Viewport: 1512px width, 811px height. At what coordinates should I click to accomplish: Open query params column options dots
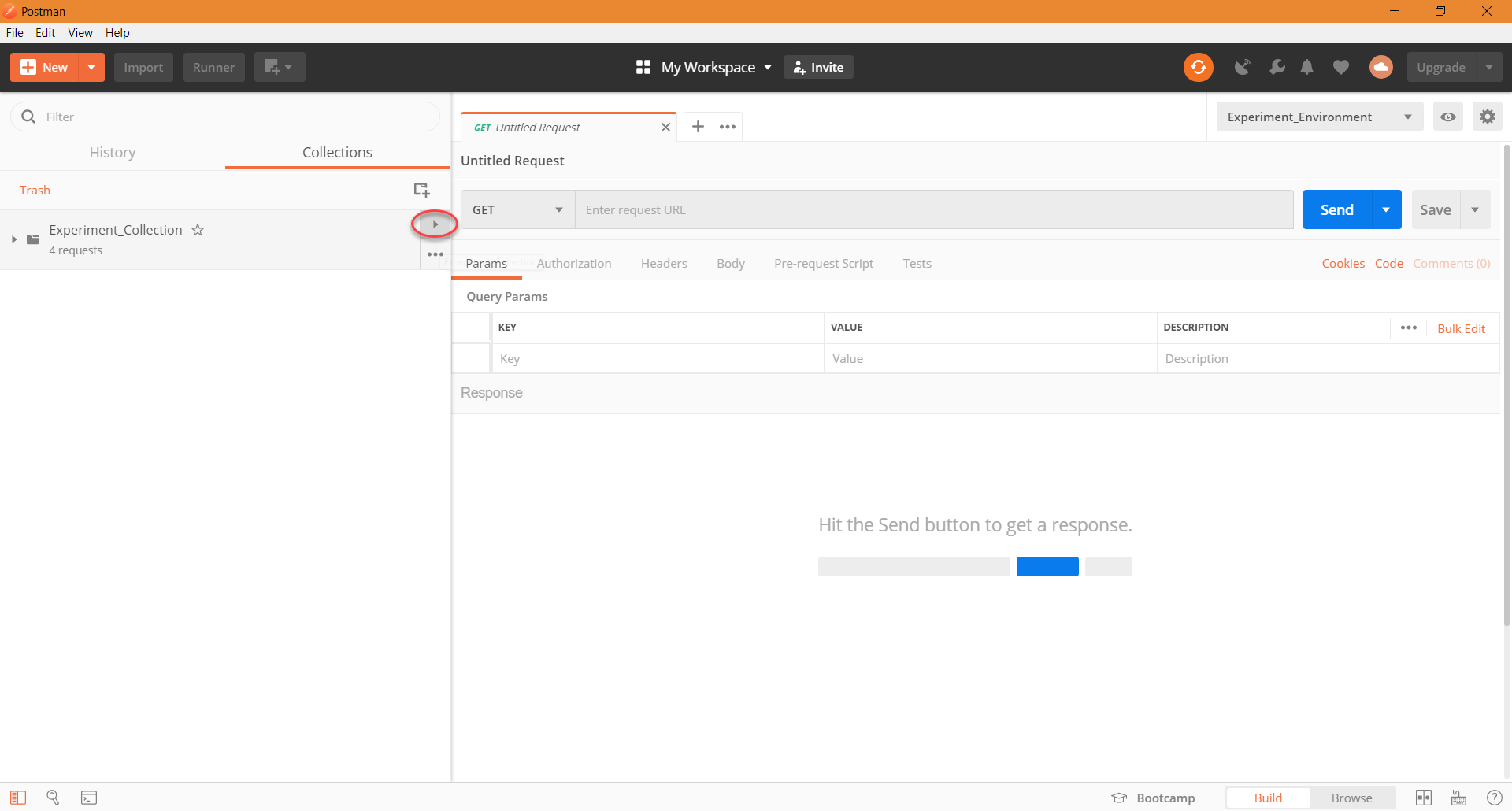coord(1409,328)
